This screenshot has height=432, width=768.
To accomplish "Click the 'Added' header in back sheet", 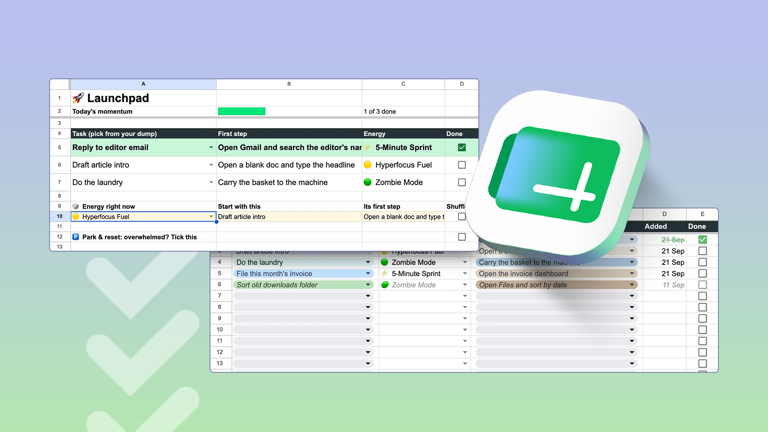I will (x=655, y=226).
